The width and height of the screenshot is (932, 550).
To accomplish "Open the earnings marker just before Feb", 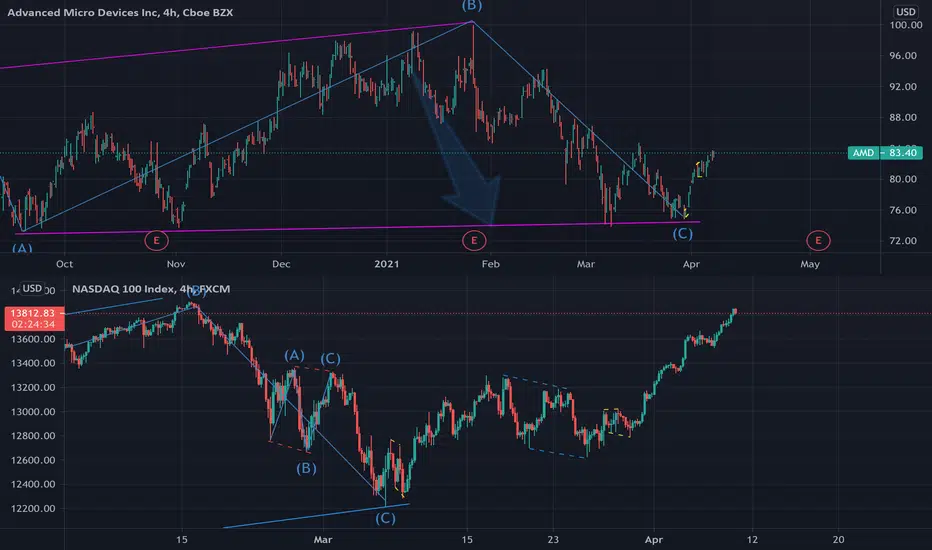I will 474,240.
